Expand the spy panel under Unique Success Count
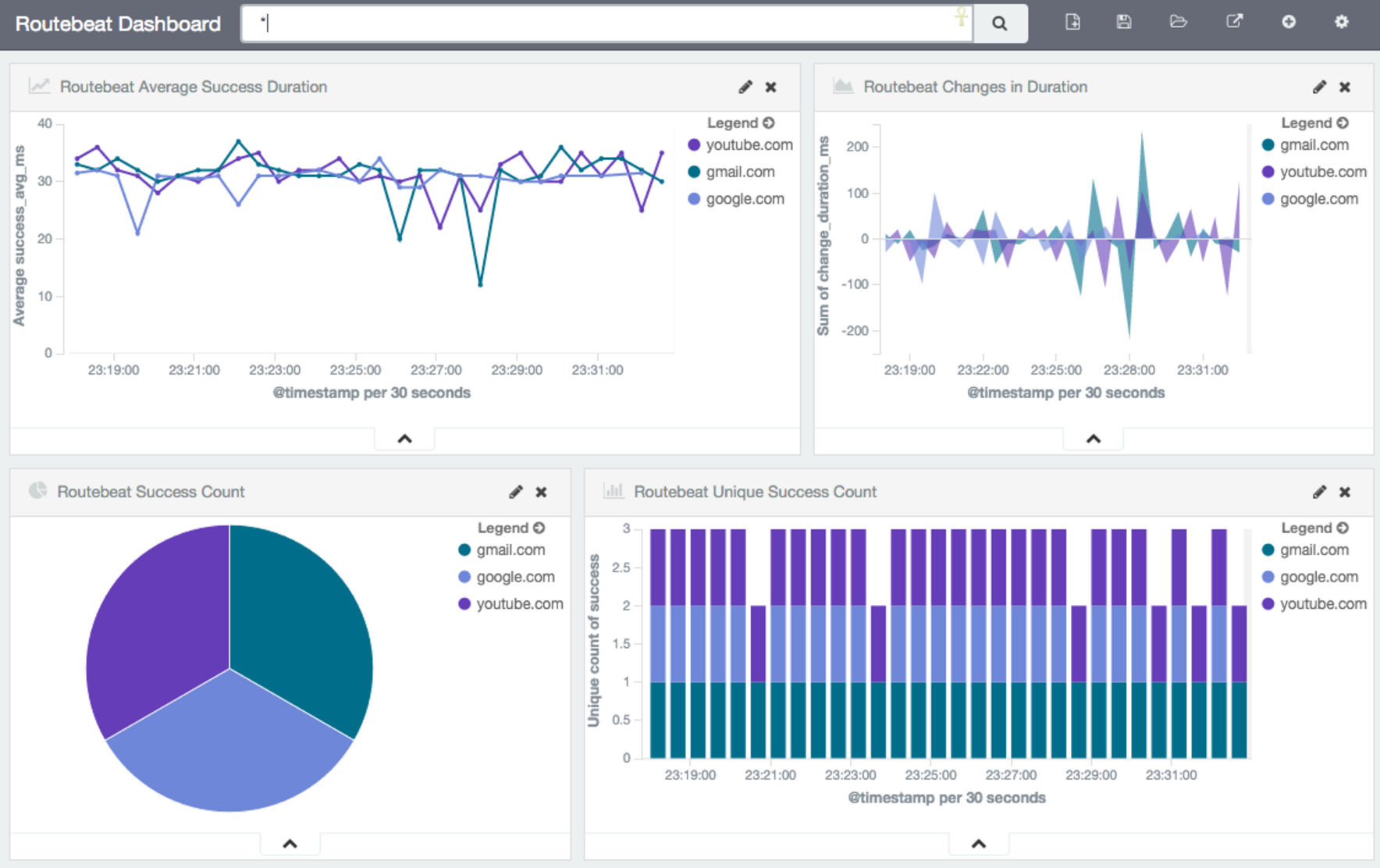 click(x=978, y=844)
